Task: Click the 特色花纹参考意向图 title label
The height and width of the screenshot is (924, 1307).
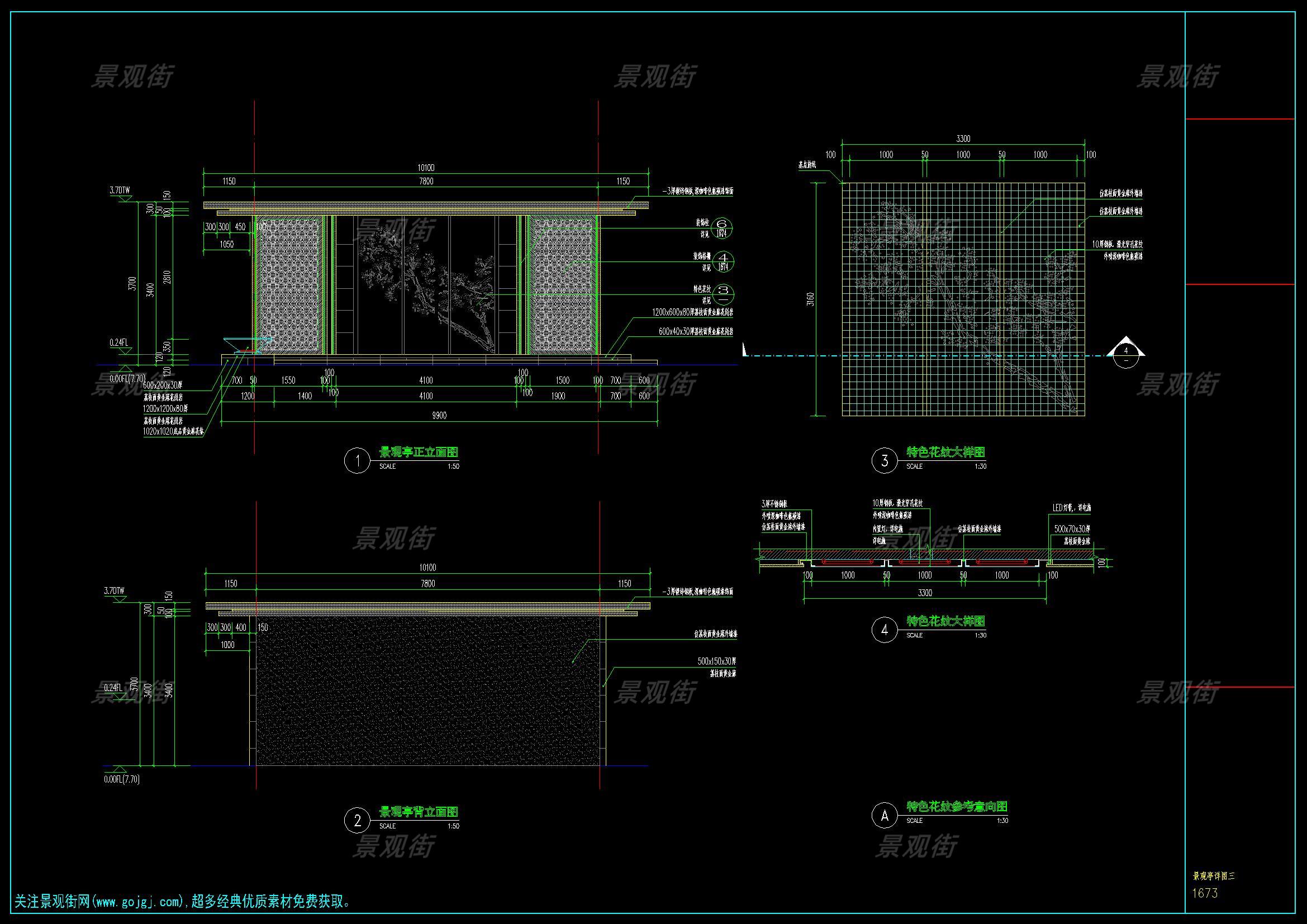Action: [x=957, y=807]
